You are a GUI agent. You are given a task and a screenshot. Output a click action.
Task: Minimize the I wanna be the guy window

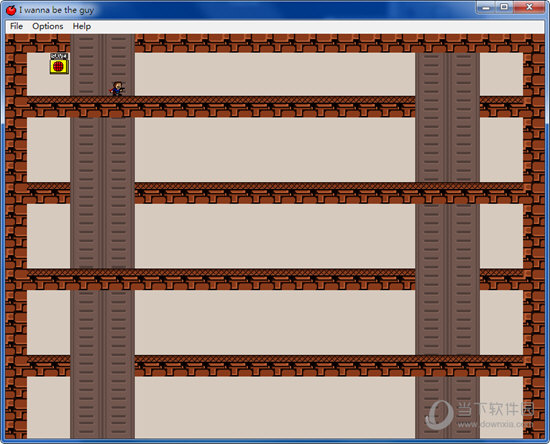pyautogui.click(x=486, y=7)
